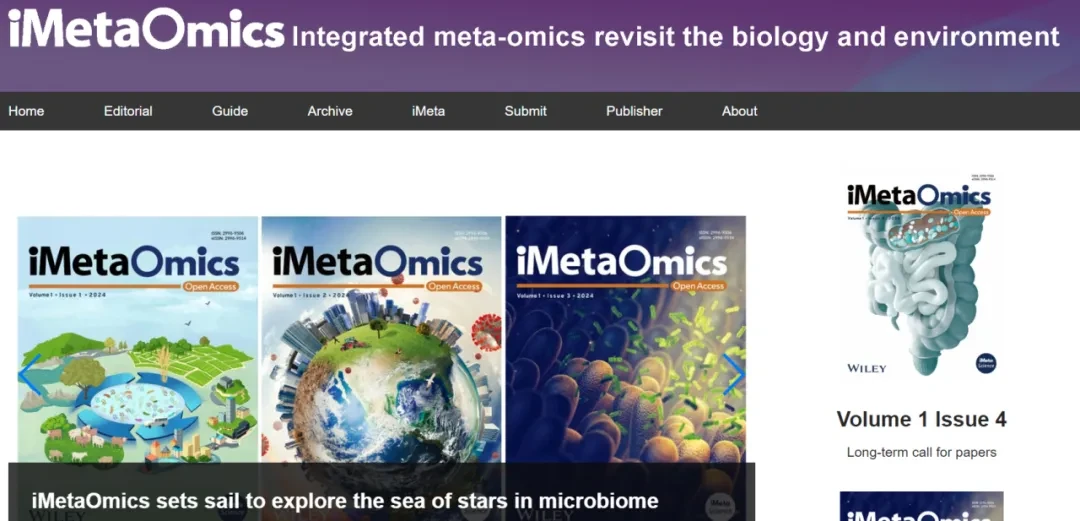
Task: Open the intestine cover in the sidebar
Action: pos(921,275)
